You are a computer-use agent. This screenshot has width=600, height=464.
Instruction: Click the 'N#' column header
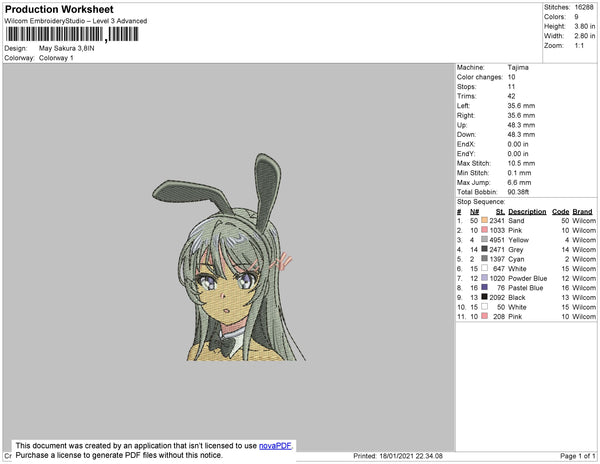coord(474,212)
